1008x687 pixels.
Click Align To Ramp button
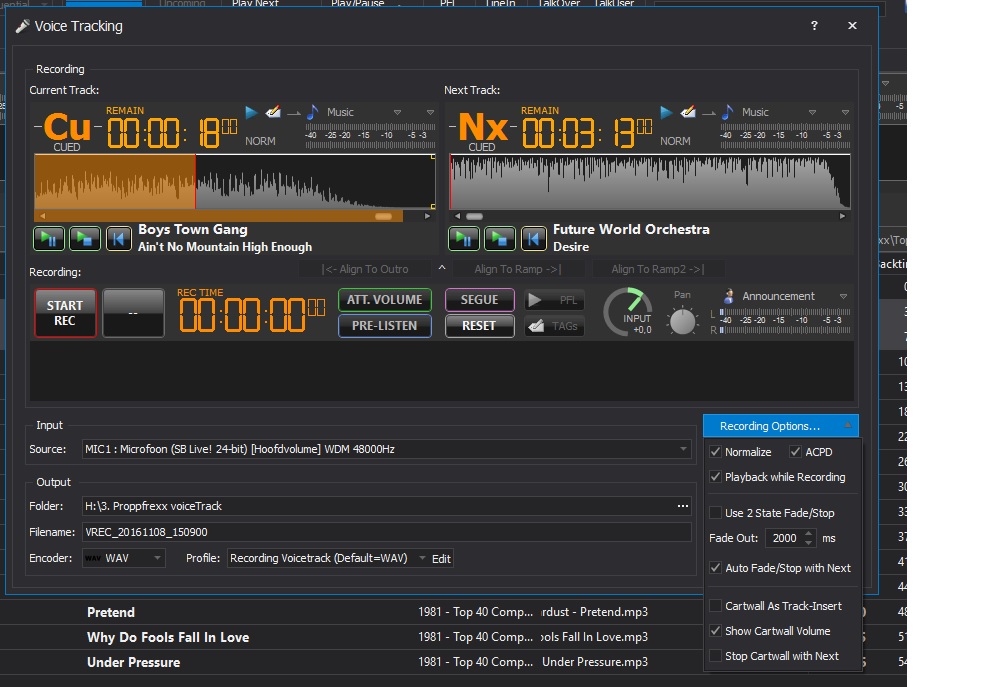pyautogui.click(x=518, y=269)
